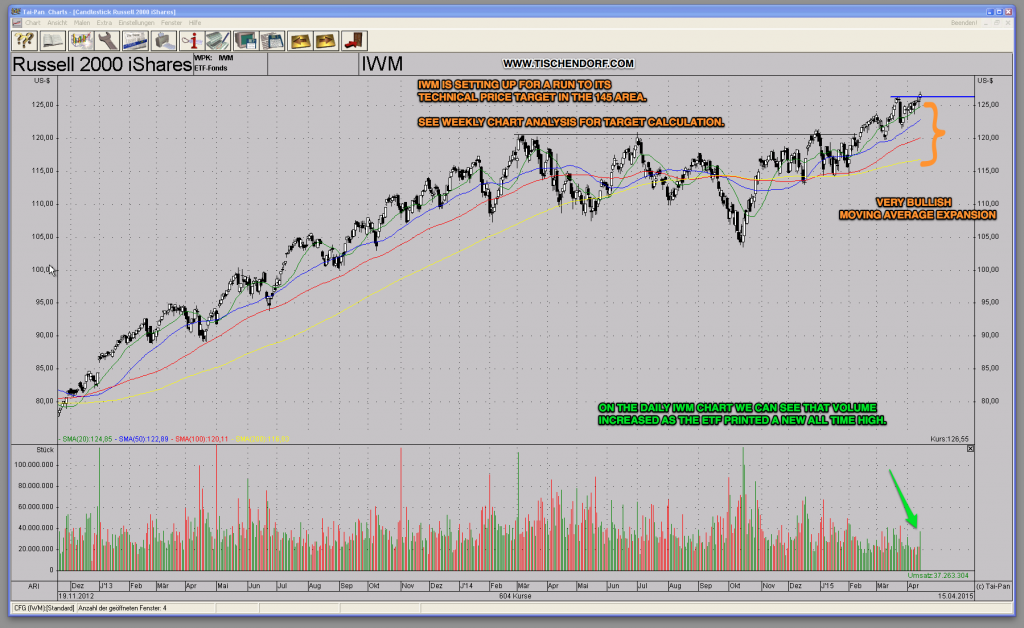Open the Einstellungen menu

(136, 23)
